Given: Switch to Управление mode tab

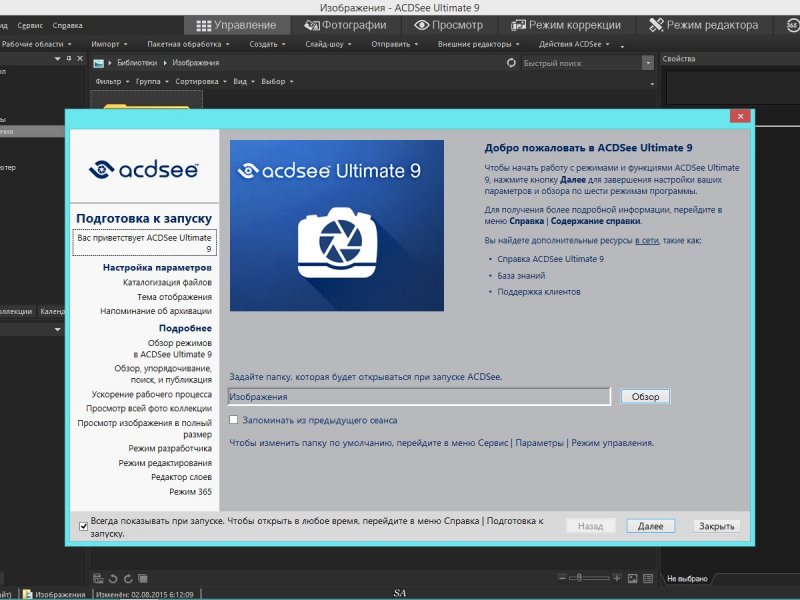Looking at the screenshot, I should coord(236,25).
